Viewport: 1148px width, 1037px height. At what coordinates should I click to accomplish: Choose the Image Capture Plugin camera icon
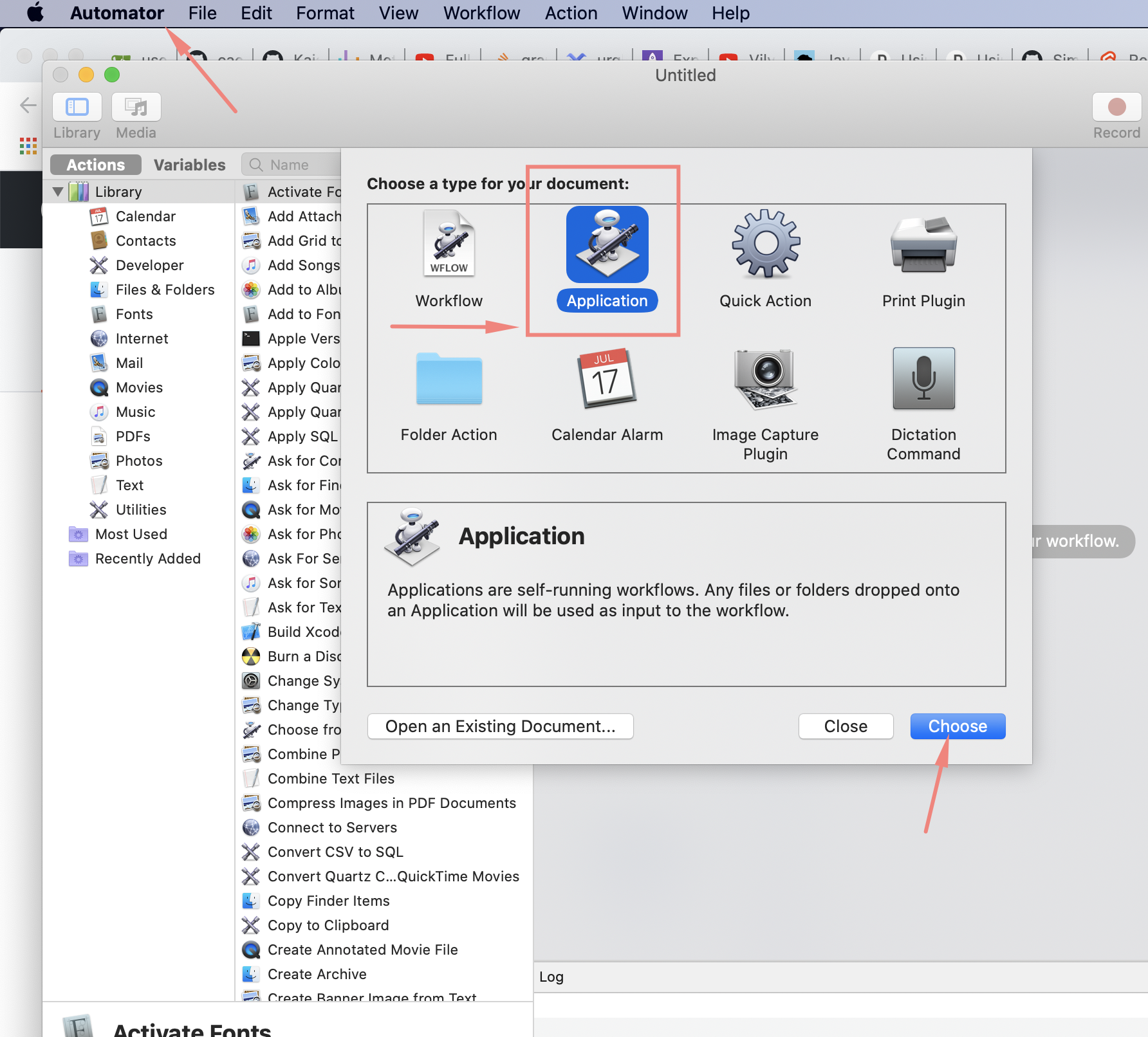[766, 379]
